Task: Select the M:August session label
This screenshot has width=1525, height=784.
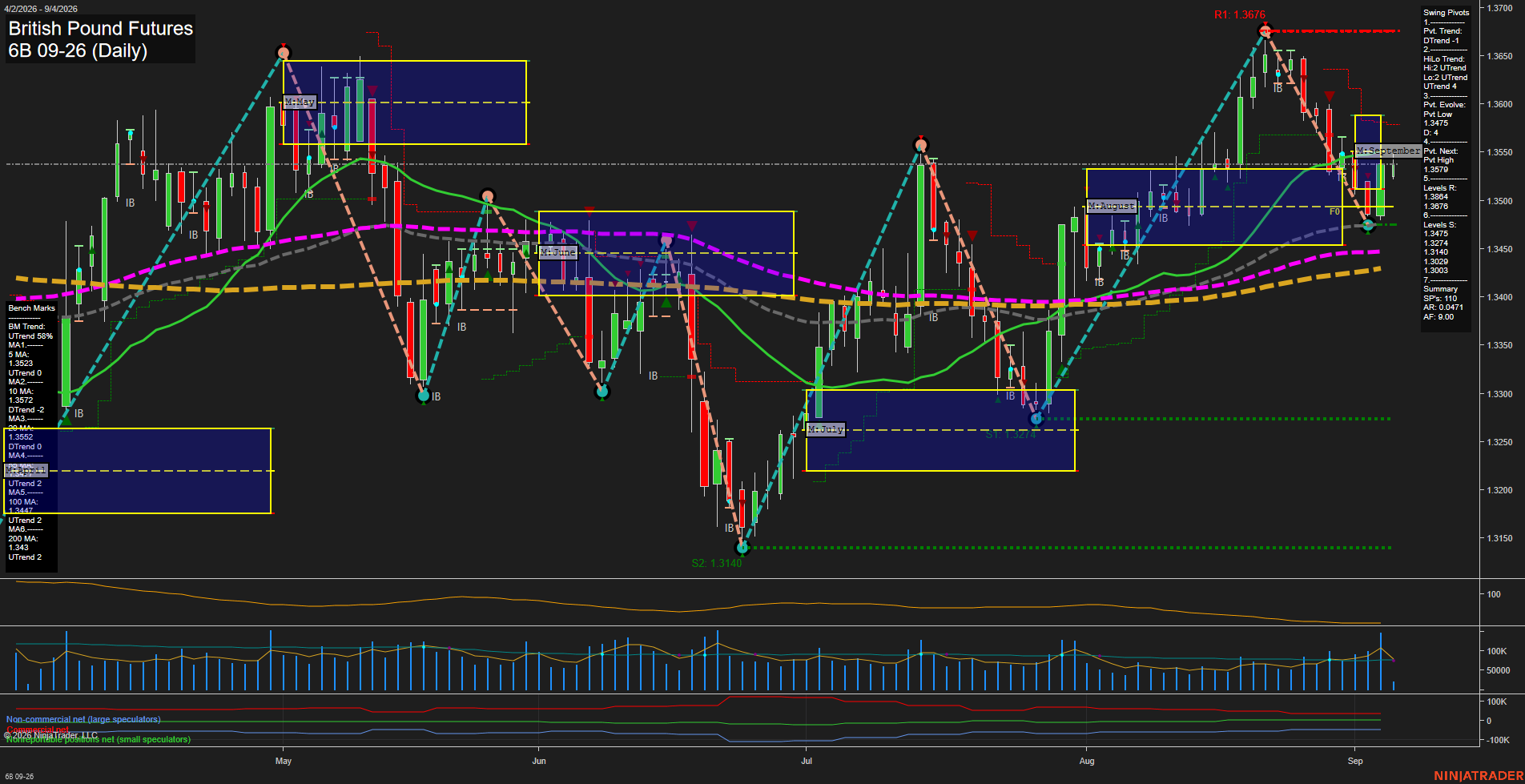Action: (x=1112, y=206)
